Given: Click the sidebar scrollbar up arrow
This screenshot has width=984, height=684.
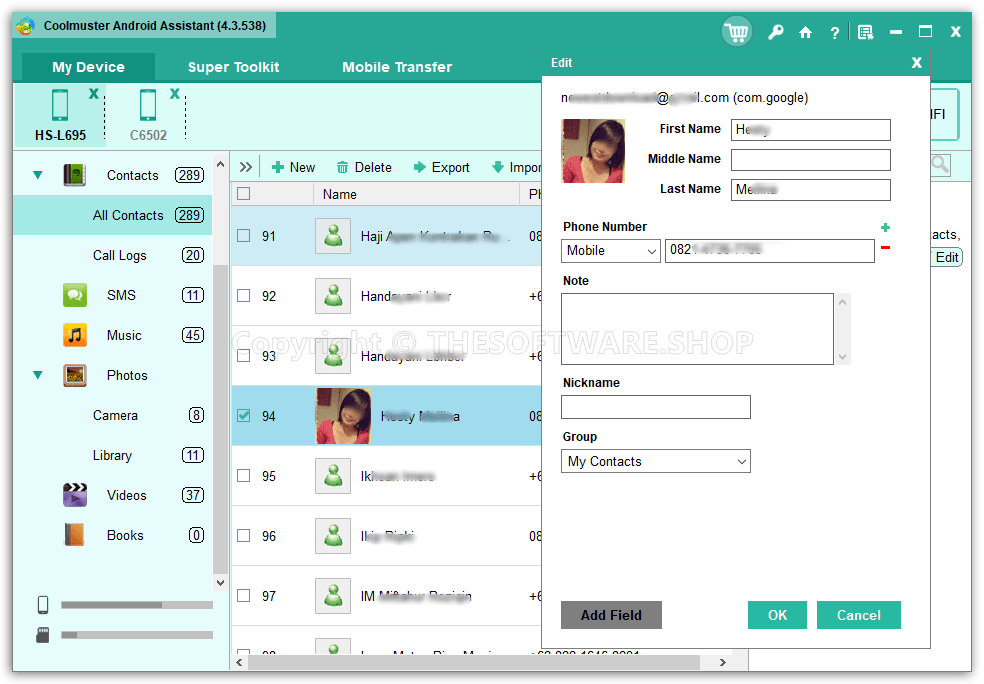Looking at the screenshot, I should coord(220,164).
